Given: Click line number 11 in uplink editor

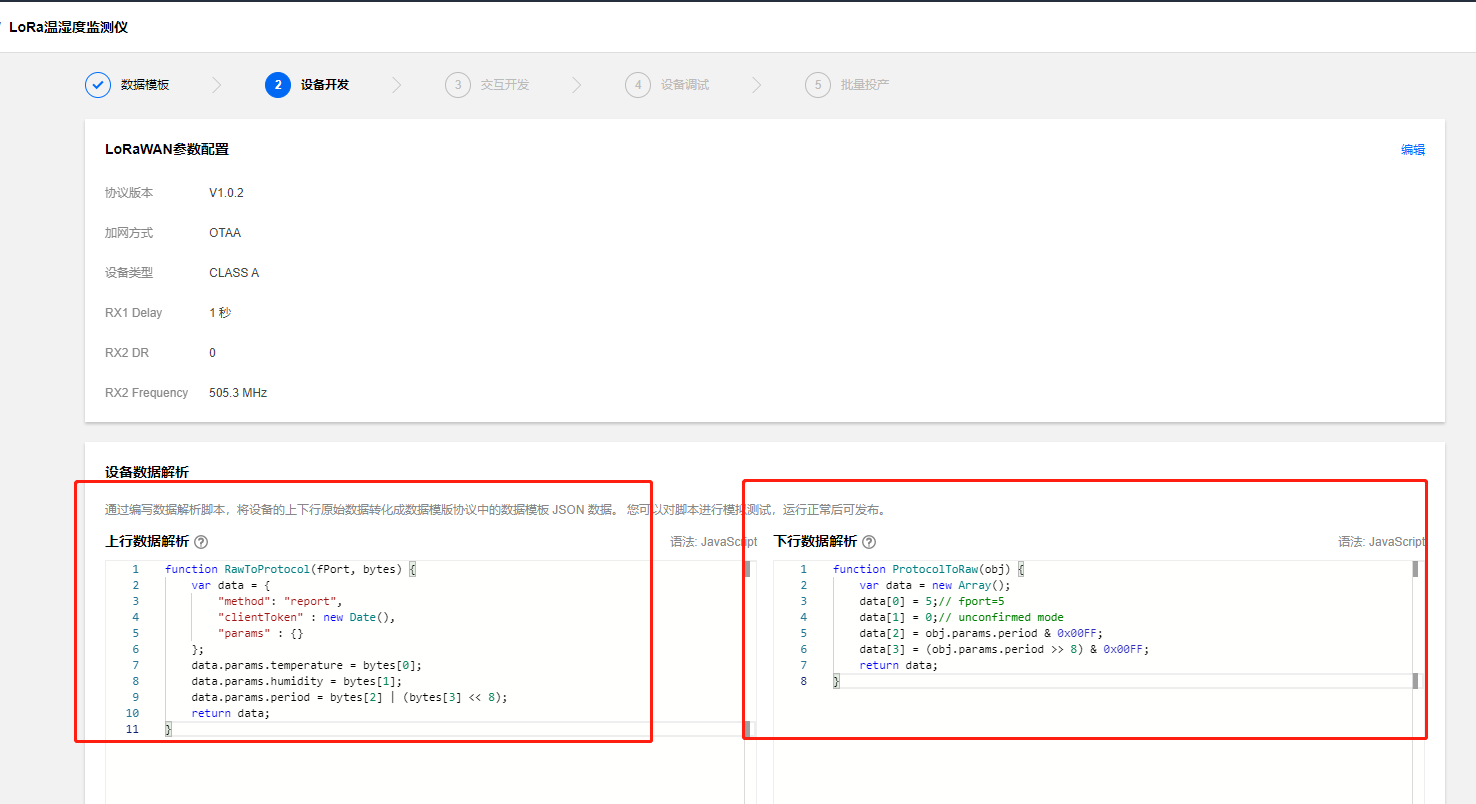Looking at the screenshot, I should (x=133, y=729).
